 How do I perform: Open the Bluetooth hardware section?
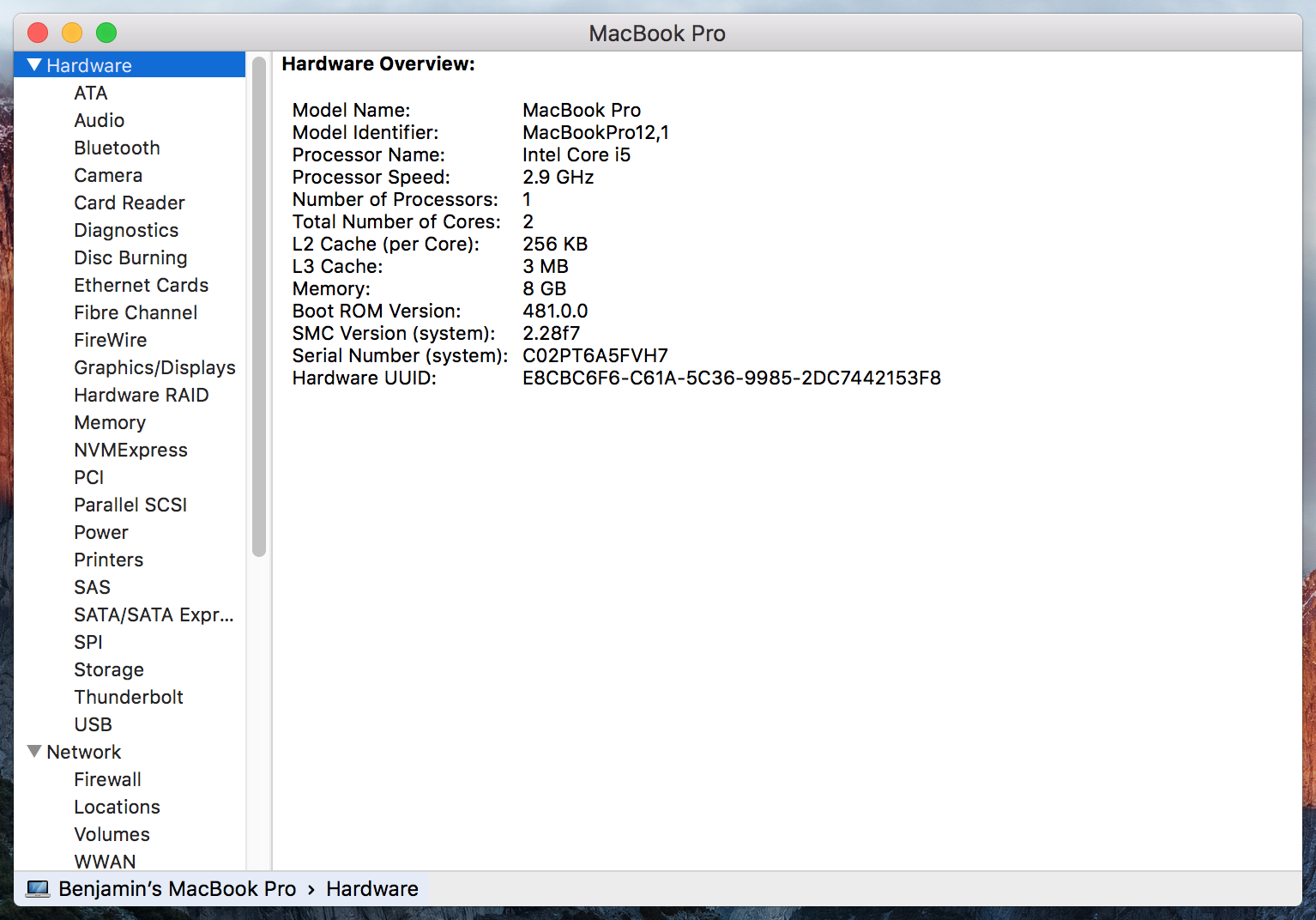click(117, 148)
